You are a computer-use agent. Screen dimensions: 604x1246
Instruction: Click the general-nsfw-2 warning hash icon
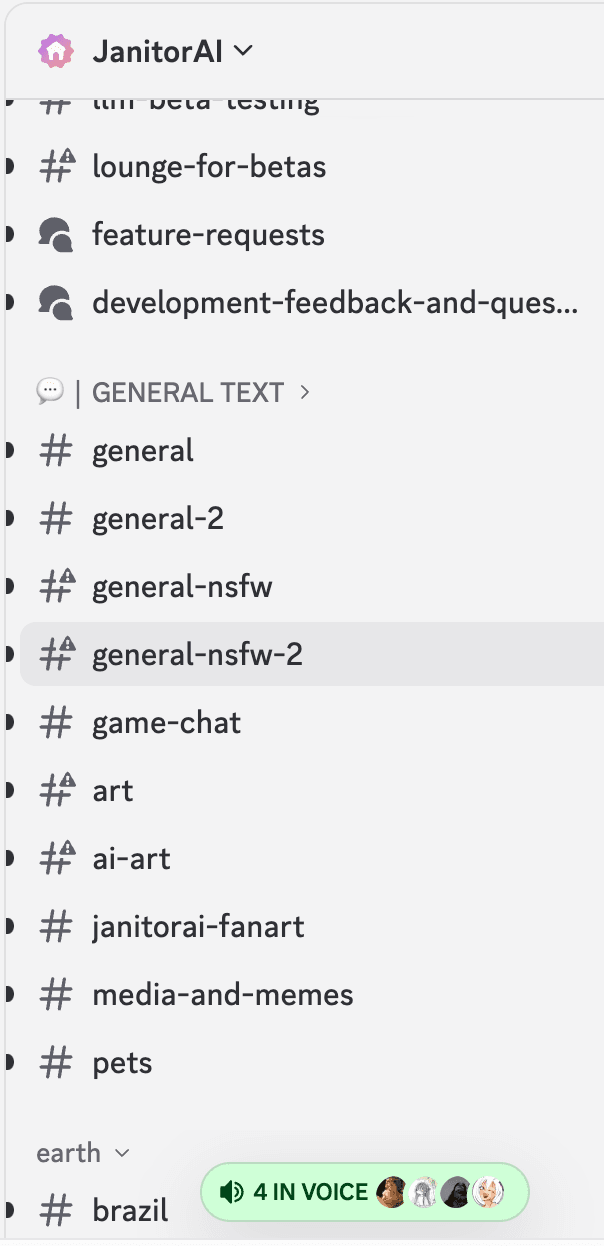point(57,654)
